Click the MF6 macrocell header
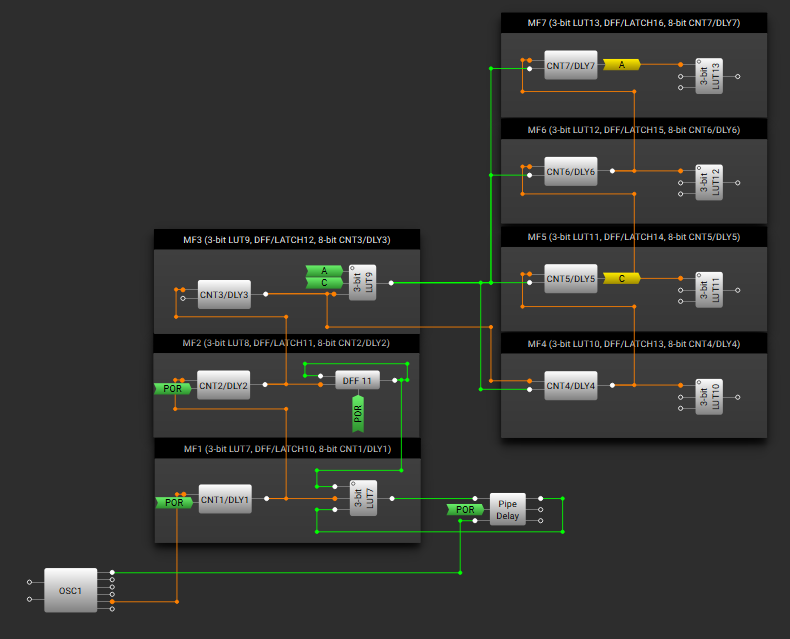790x639 pixels. (634, 130)
